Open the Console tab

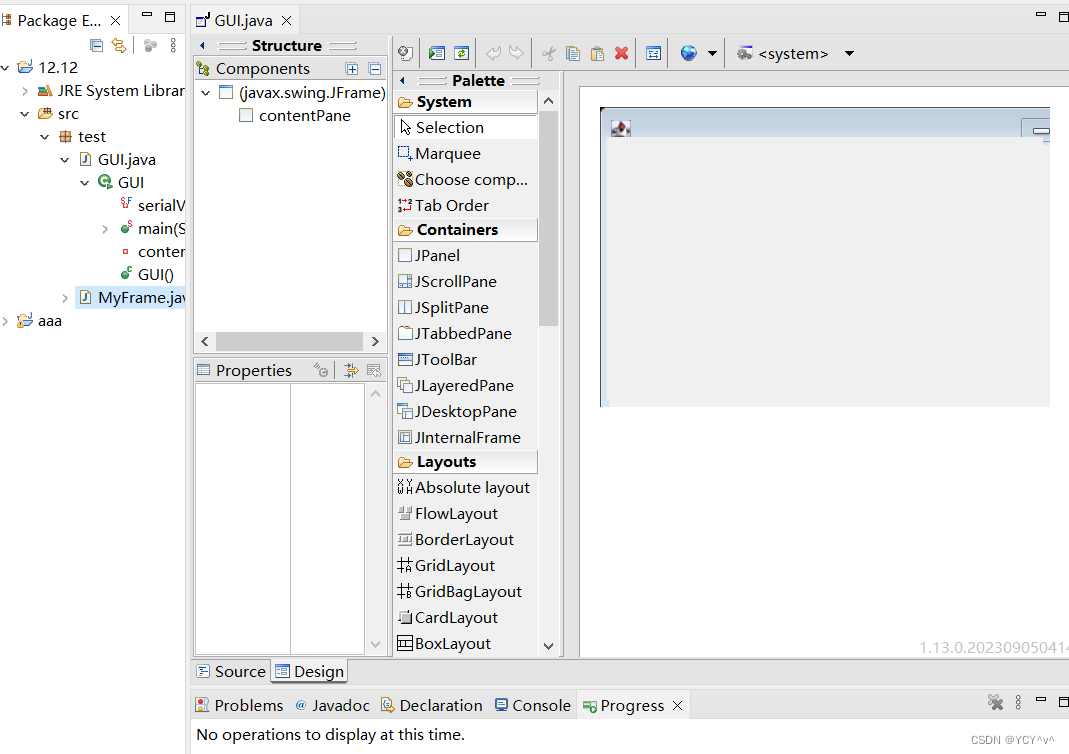tap(533, 706)
